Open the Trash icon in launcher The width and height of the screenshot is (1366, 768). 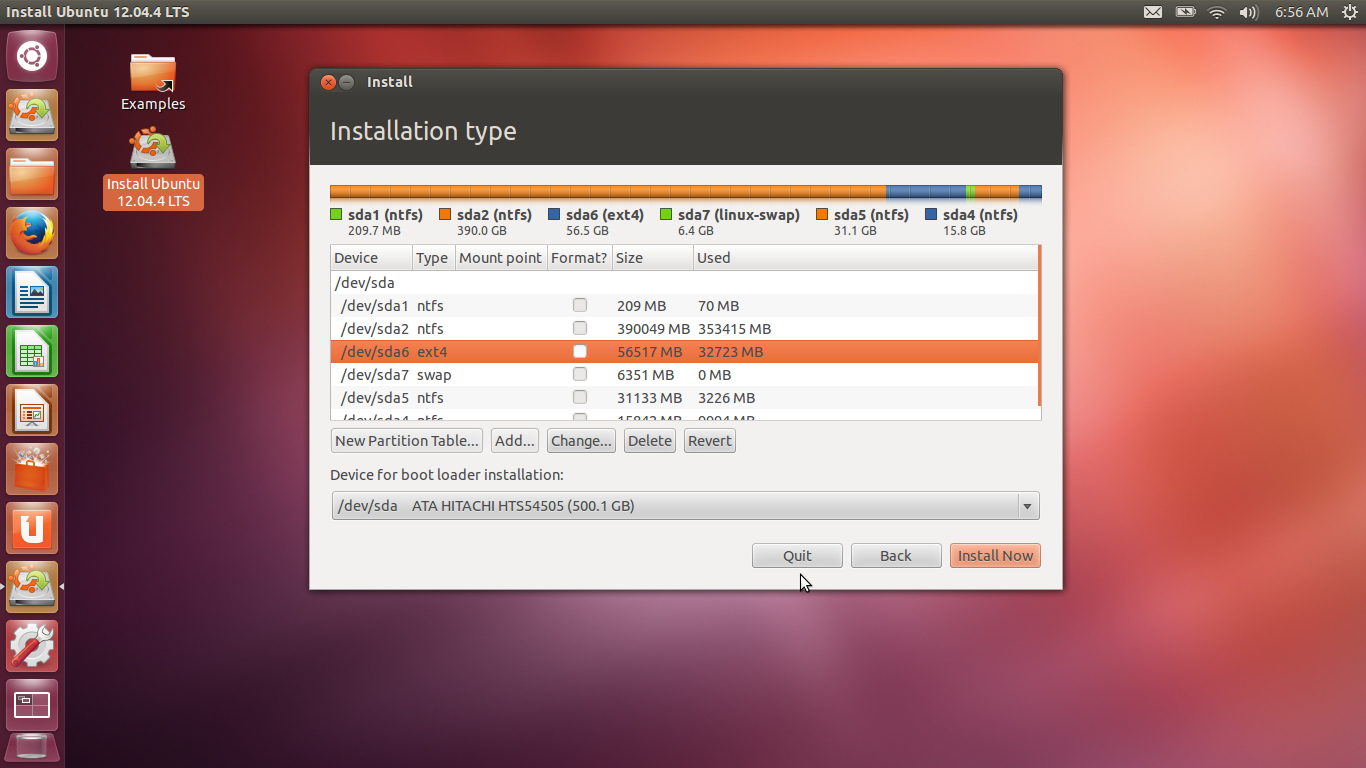[x=32, y=749]
